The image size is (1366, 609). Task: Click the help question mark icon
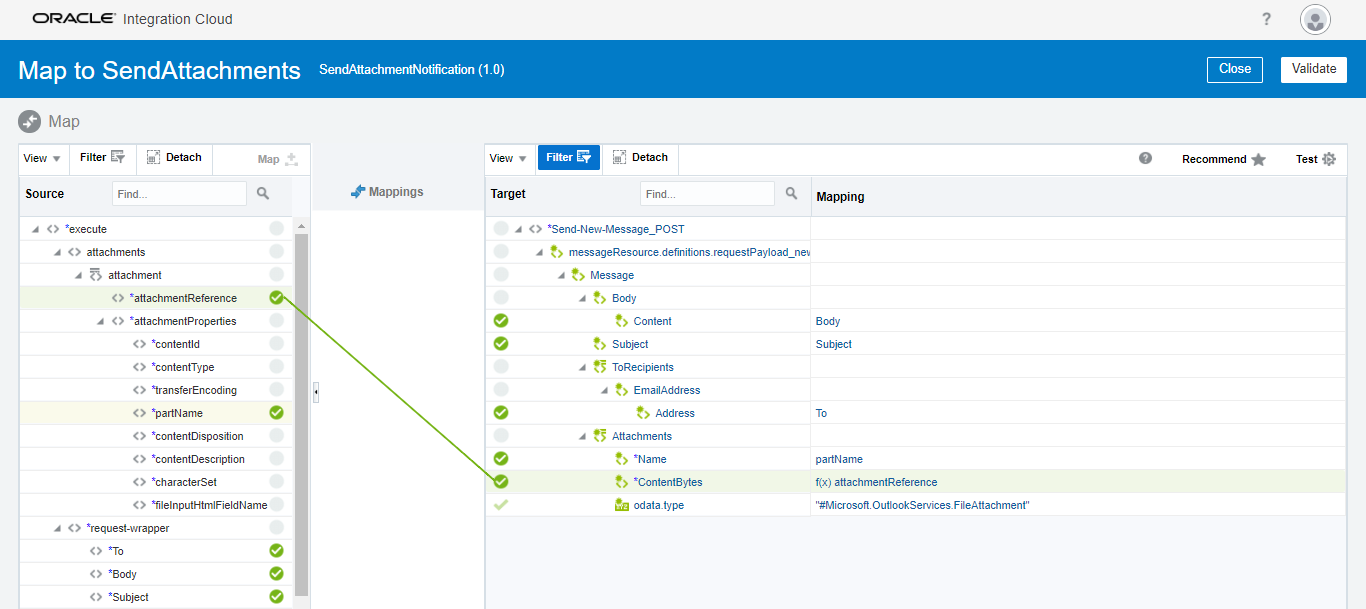[x=1266, y=19]
